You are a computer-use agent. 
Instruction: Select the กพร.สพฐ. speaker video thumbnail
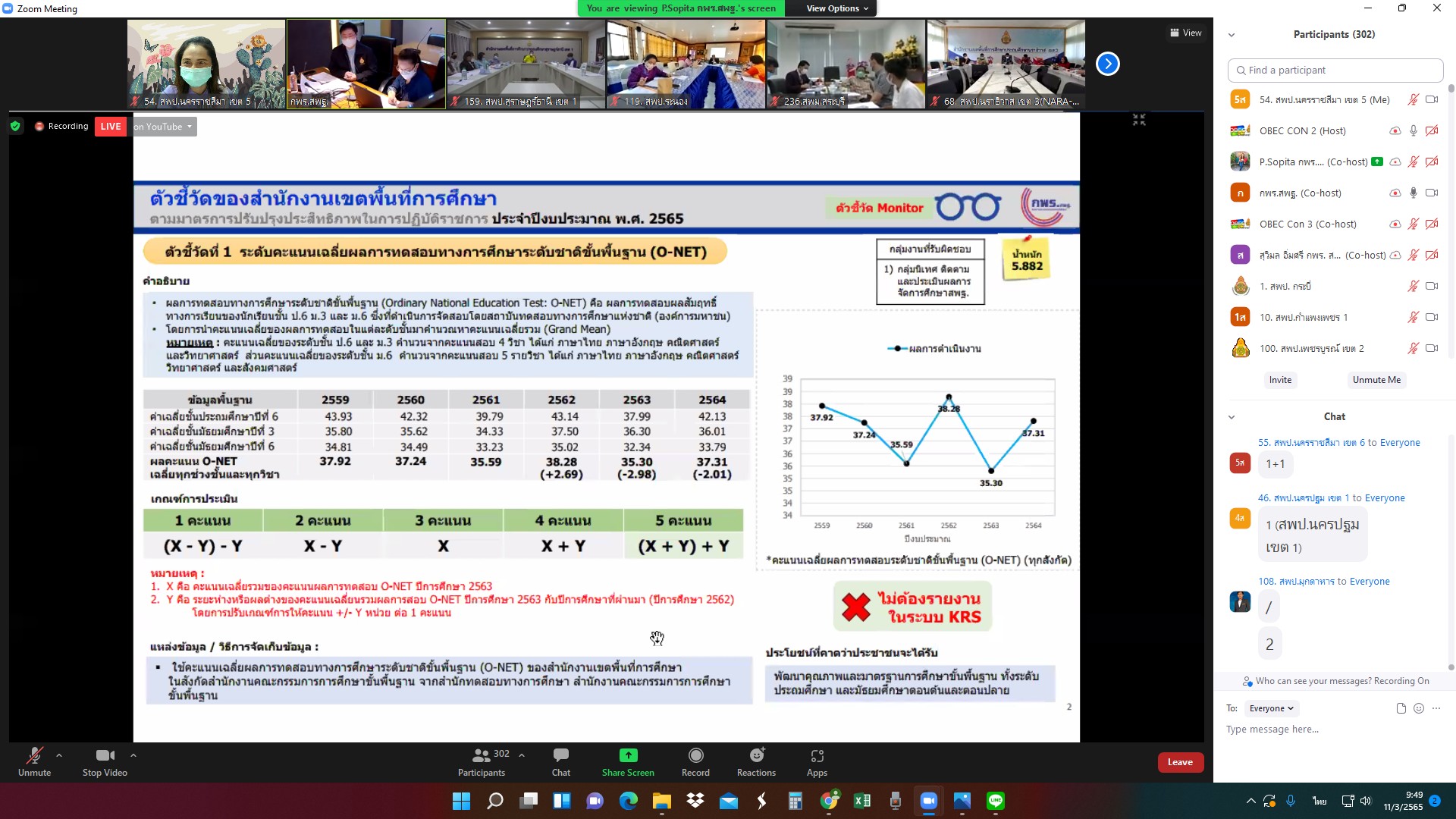coord(366,64)
